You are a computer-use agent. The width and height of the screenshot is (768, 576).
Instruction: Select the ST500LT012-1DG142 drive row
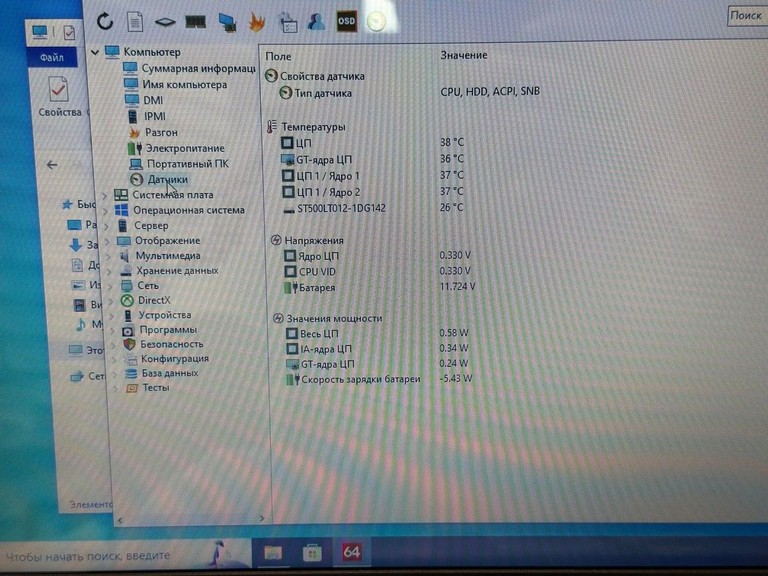[373, 208]
